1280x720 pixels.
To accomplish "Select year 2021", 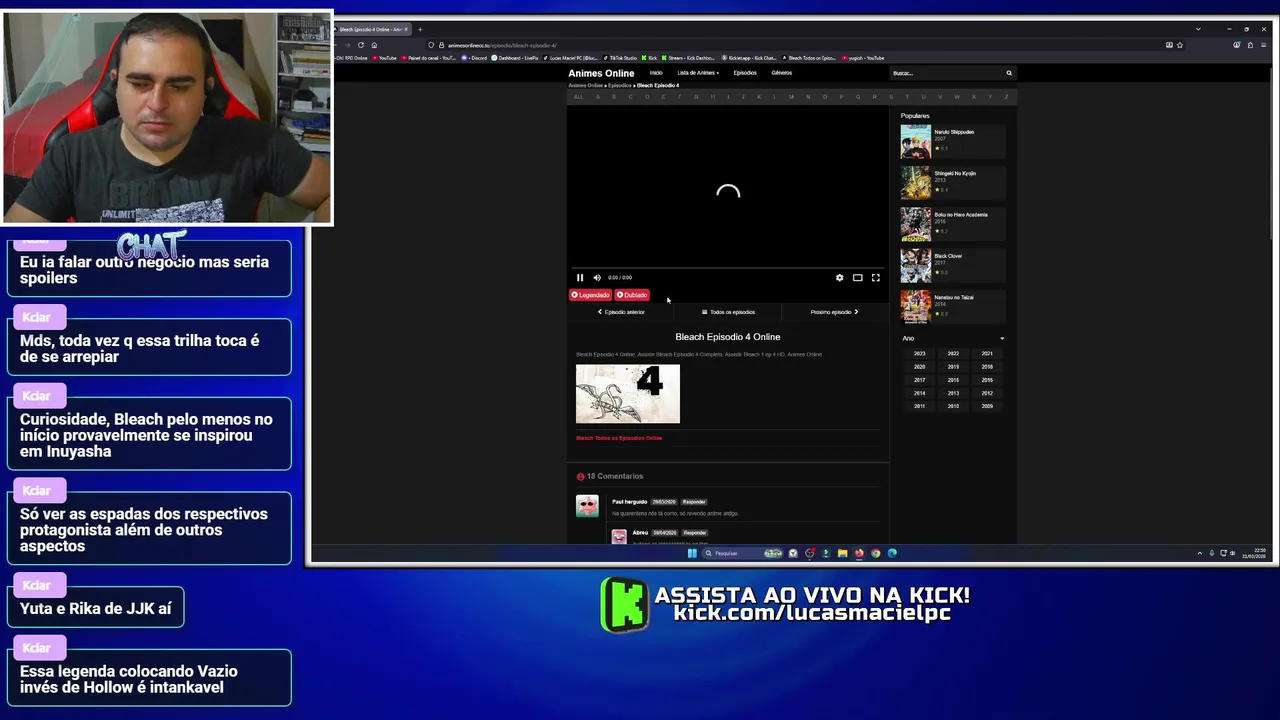I will (987, 353).
